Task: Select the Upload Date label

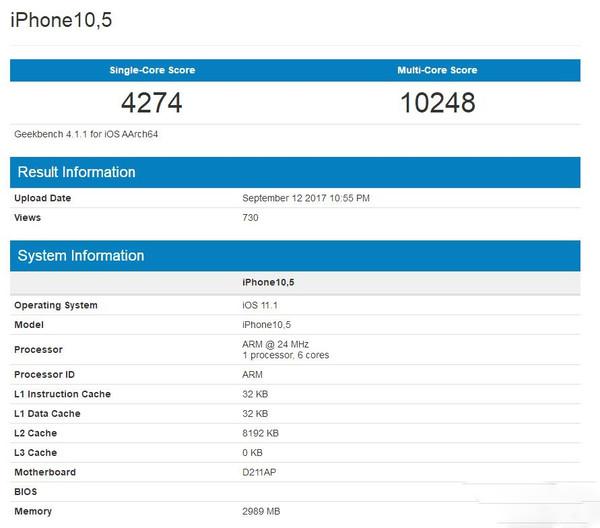Action: pos(42,198)
